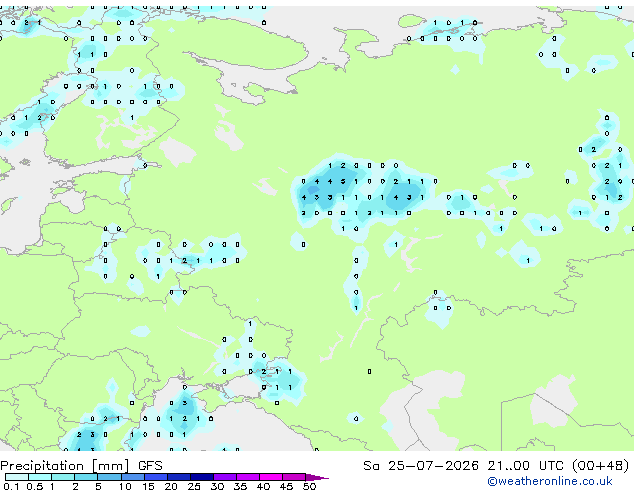Select the 0.5–1 mm legend swatch
The height and width of the screenshot is (490, 634).
click(40, 477)
